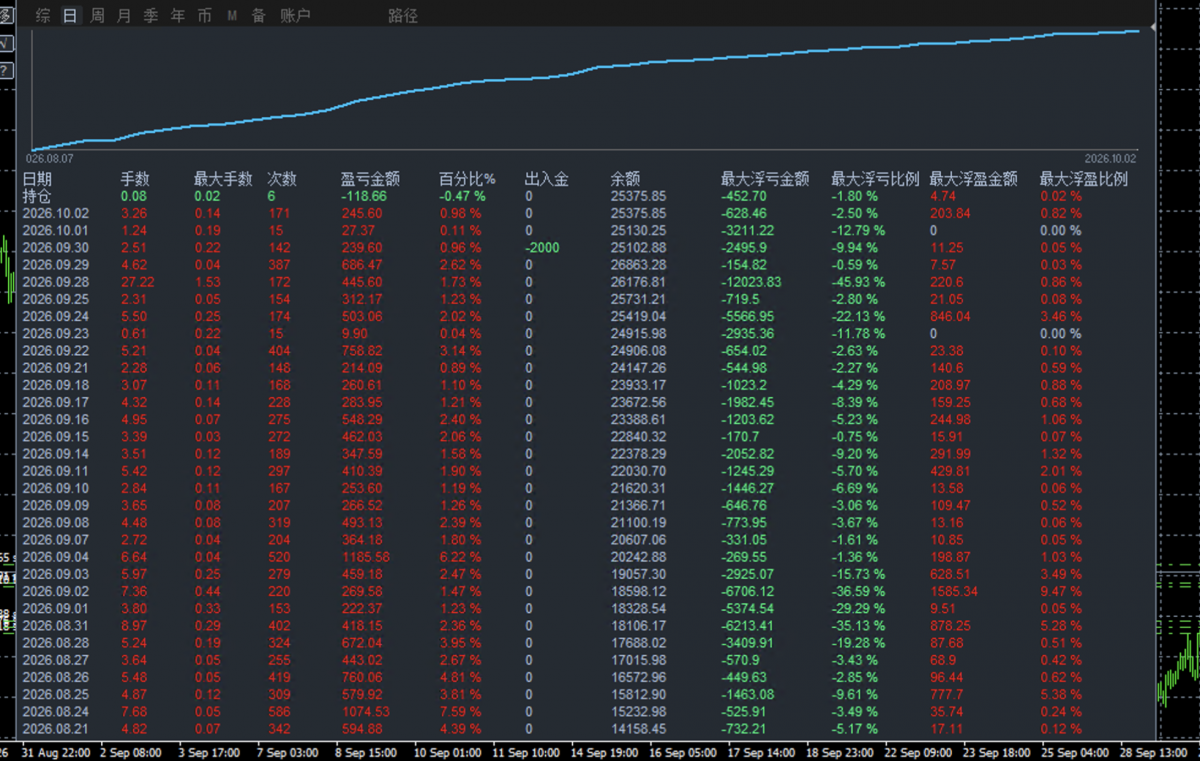This screenshot has width=1200, height=761.
Task: Click the 盈亏金额 column header
Action: point(370,179)
